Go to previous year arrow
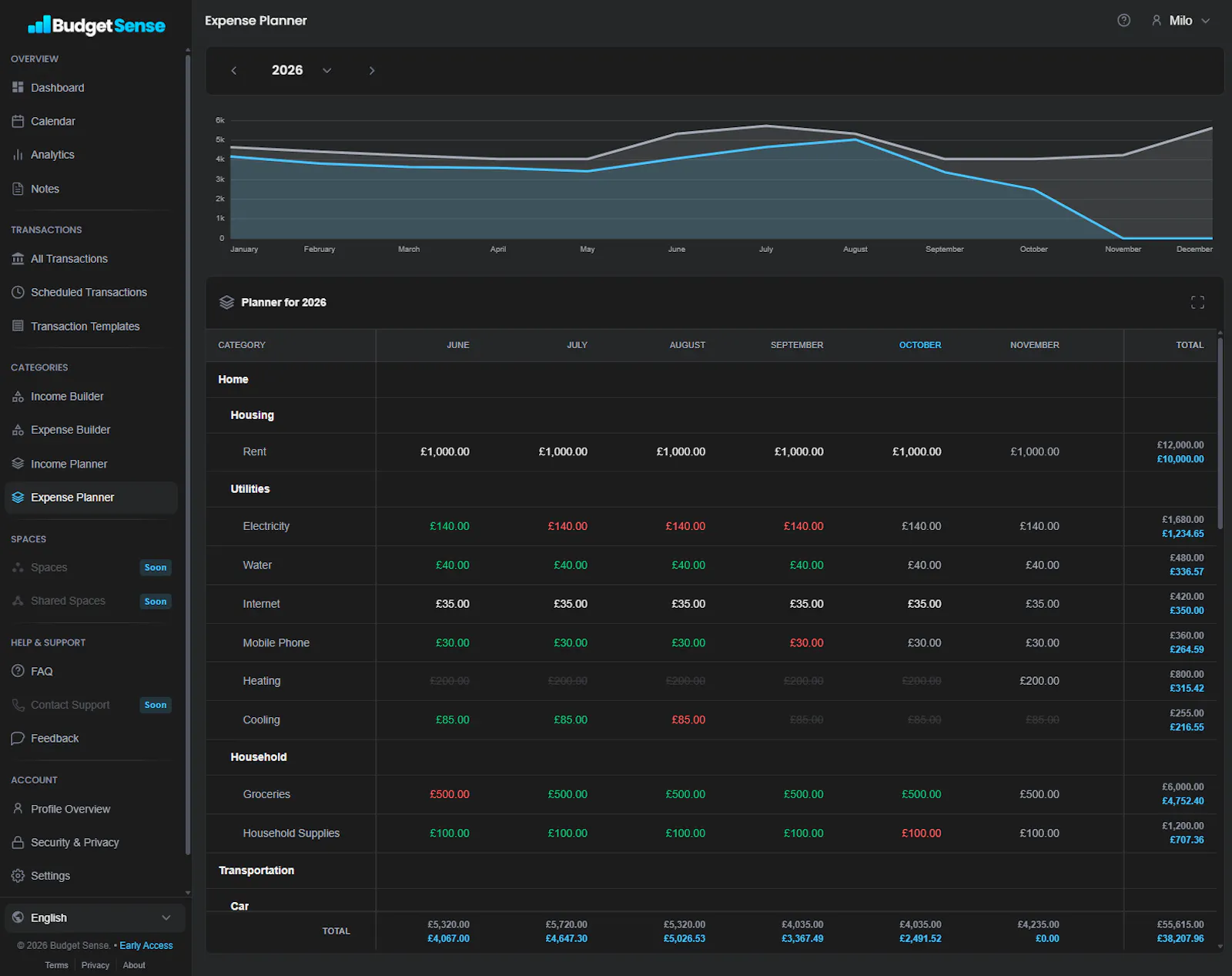Screen dimensions: 1232x976 [234, 70]
